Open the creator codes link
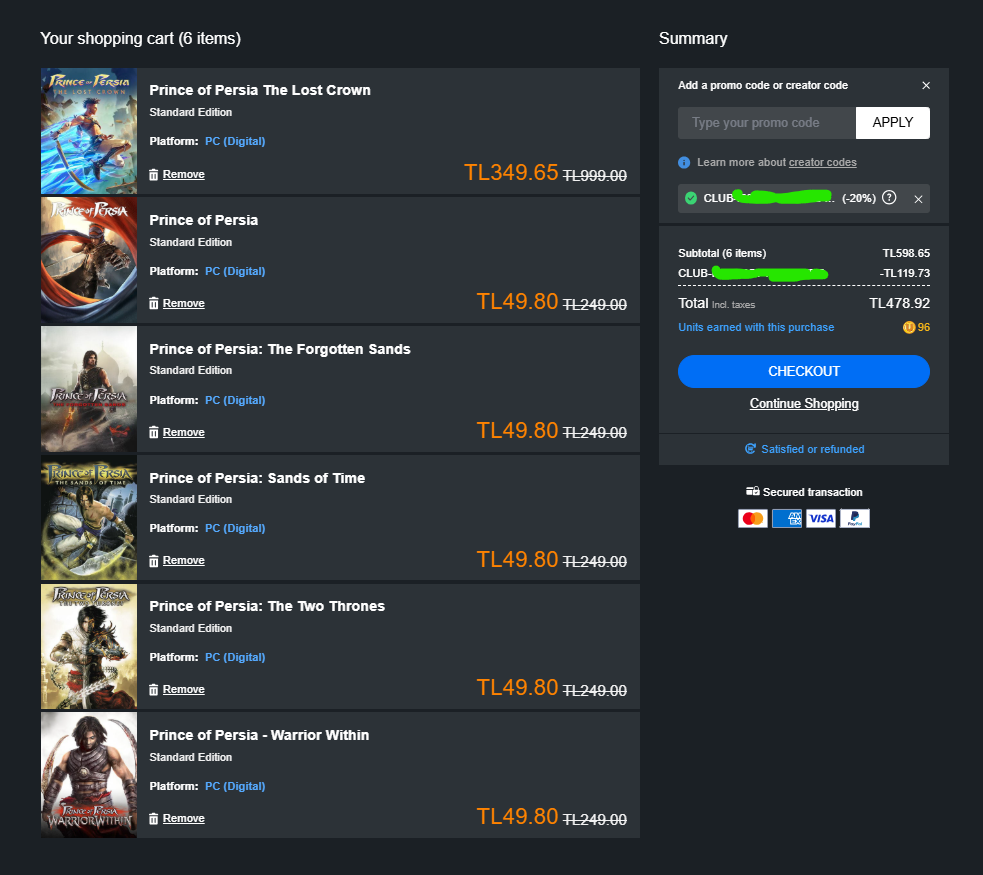The width and height of the screenshot is (983, 875). tap(823, 162)
